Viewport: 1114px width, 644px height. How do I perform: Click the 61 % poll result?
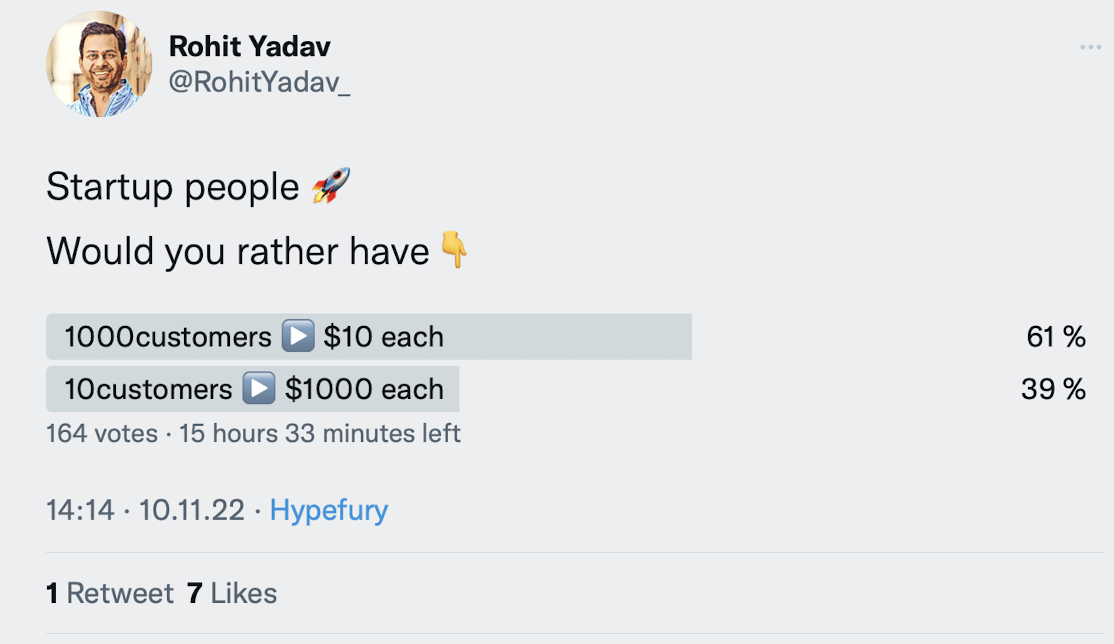point(1055,337)
